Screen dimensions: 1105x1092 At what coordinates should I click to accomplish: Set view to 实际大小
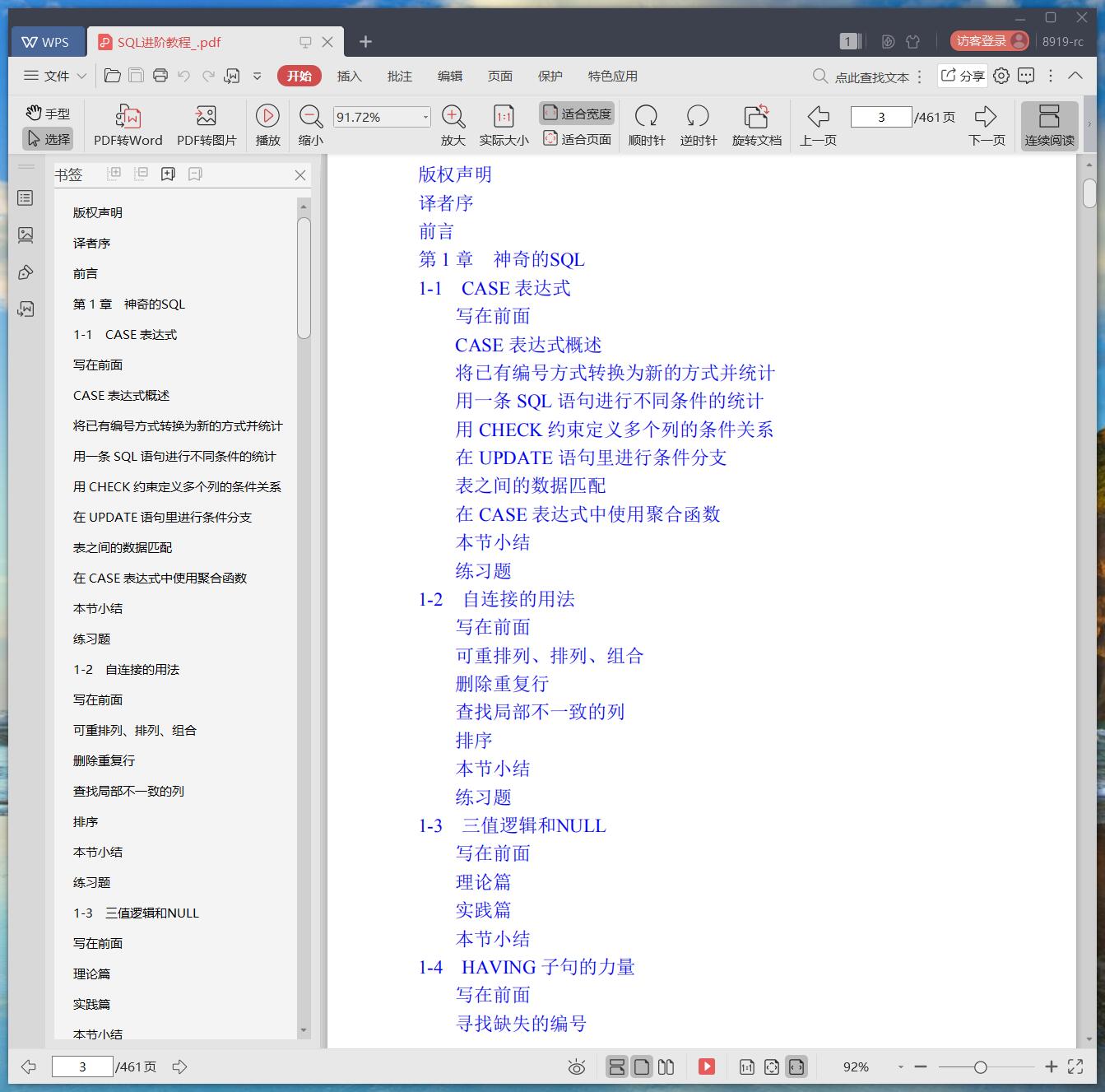coord(504,126)
